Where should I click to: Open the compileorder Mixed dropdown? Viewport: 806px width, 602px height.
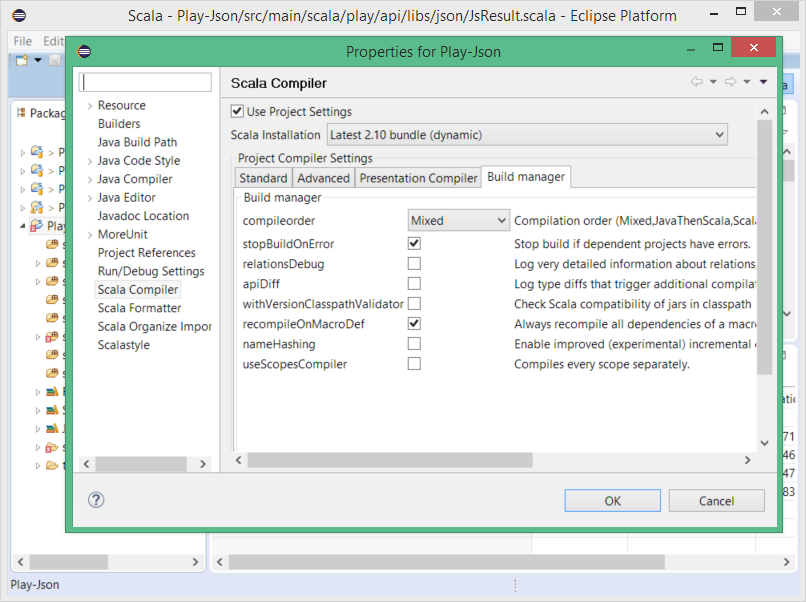pos(459,220)
